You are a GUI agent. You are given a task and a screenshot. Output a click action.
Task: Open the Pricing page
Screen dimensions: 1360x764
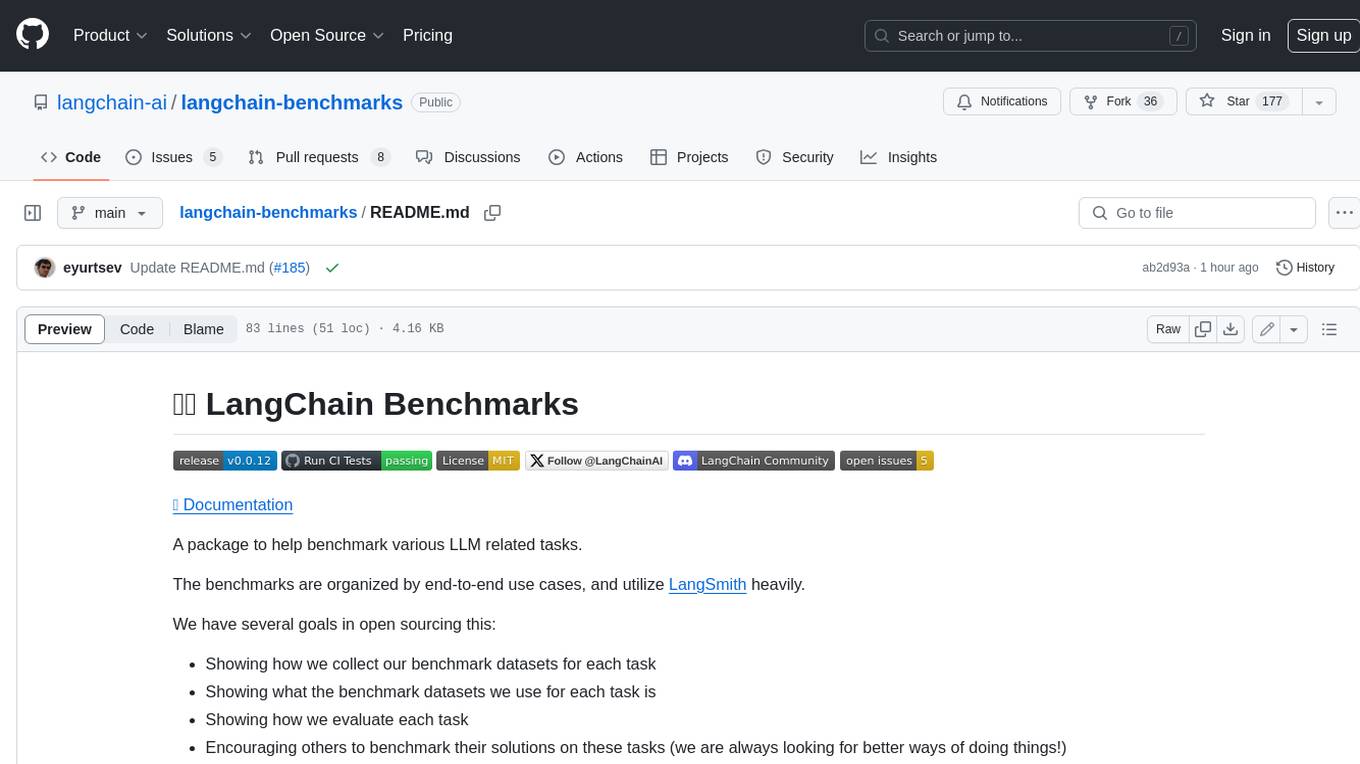pyautogui.click(x=427, y=35)
